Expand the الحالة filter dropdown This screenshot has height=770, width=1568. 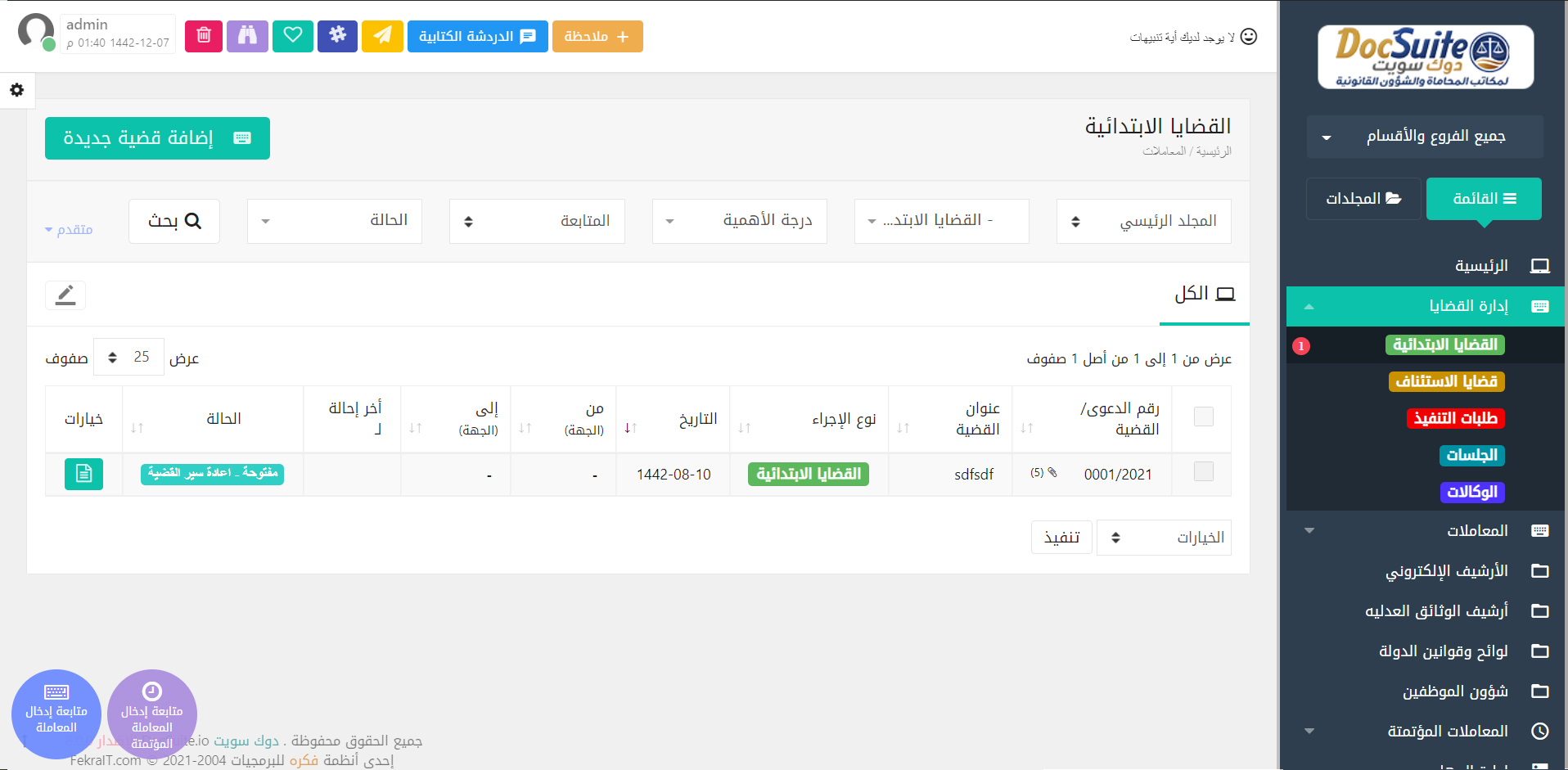(334, 221)
